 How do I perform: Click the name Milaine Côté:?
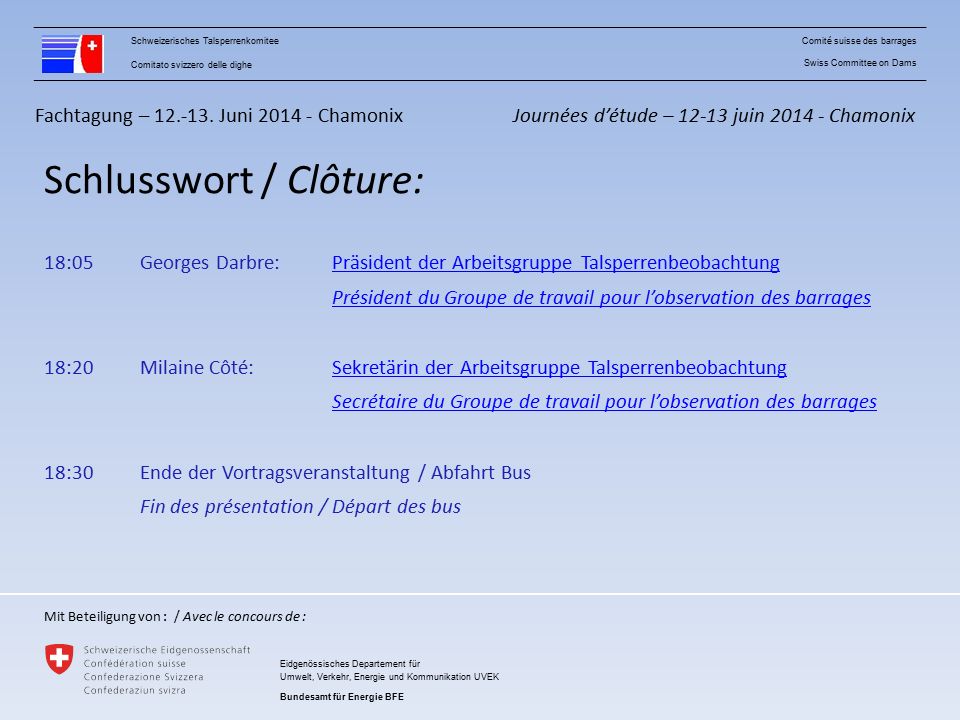[x=197, y=367]
